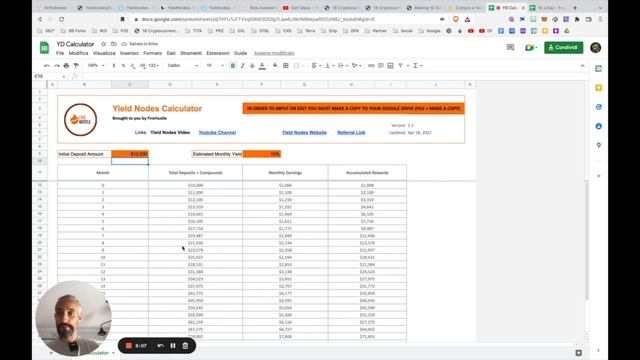Apply percent format to cell
The height and width of the screenshot is (360, 640).
click(x=123, y=66)
